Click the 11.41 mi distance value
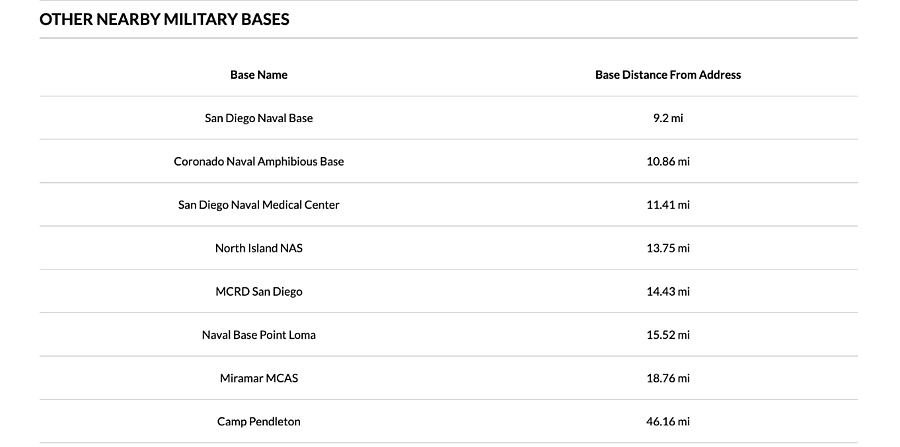 tap(668, 205)
